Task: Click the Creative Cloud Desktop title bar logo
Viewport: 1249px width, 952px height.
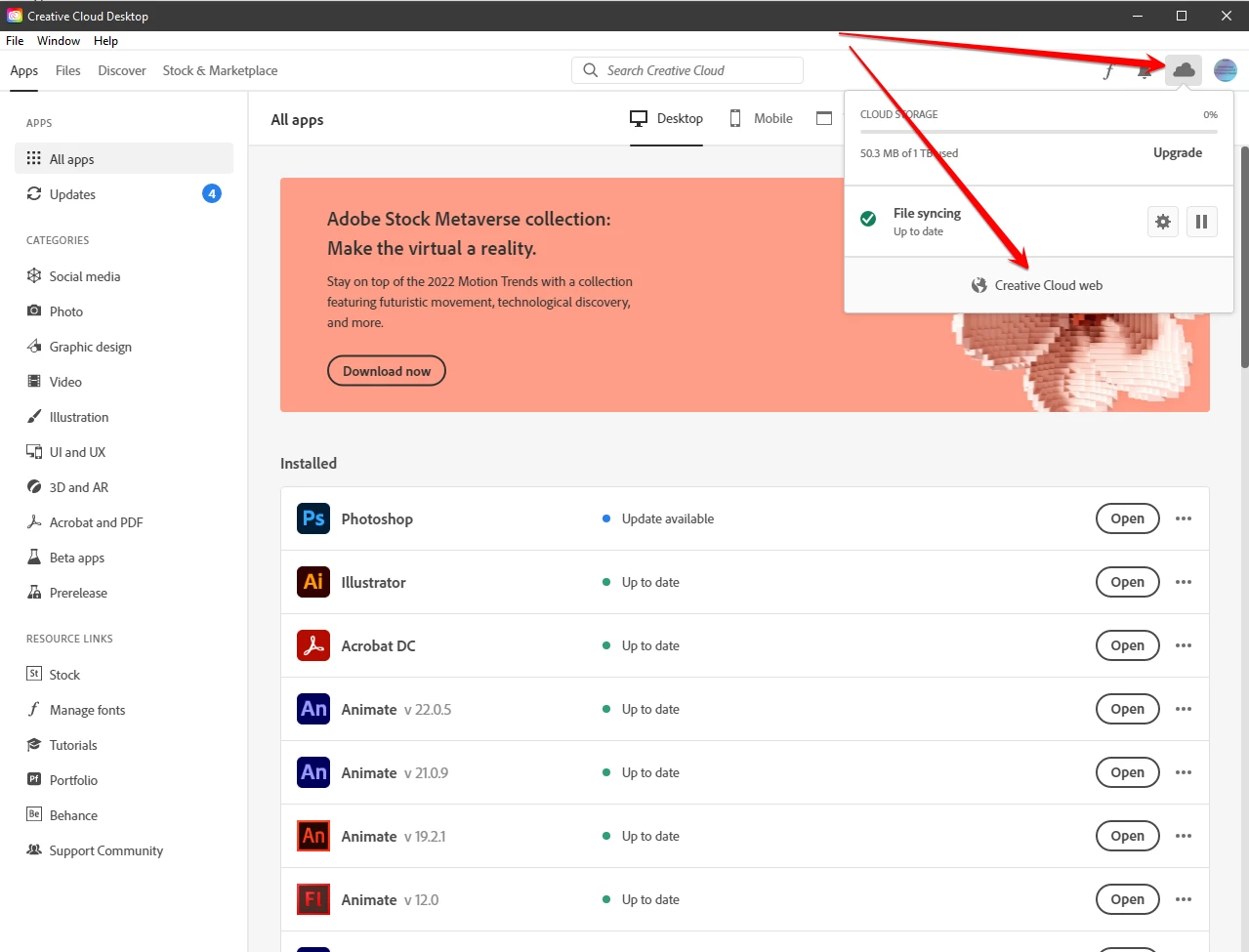Action: pyautogui.click(x=15, y=16)
